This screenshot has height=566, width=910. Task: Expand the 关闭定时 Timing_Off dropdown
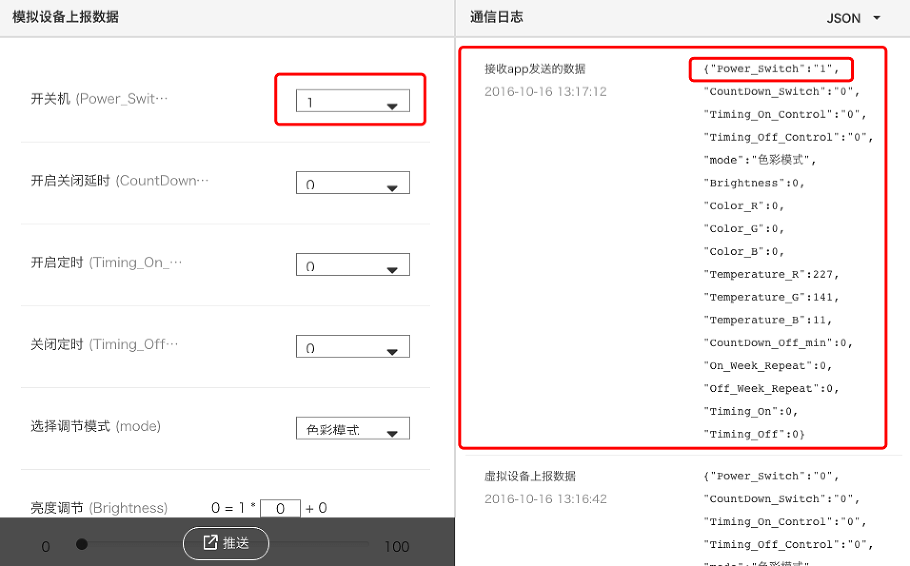352,347
